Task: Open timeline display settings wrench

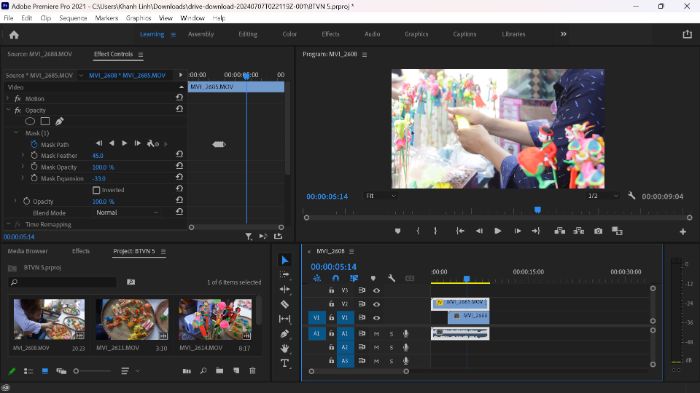Action: tap(392, 278)
